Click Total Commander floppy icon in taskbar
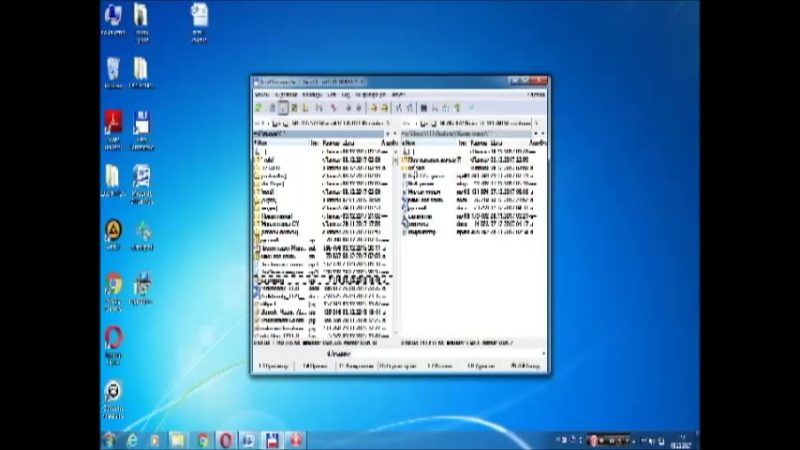 tap(272, 440)
